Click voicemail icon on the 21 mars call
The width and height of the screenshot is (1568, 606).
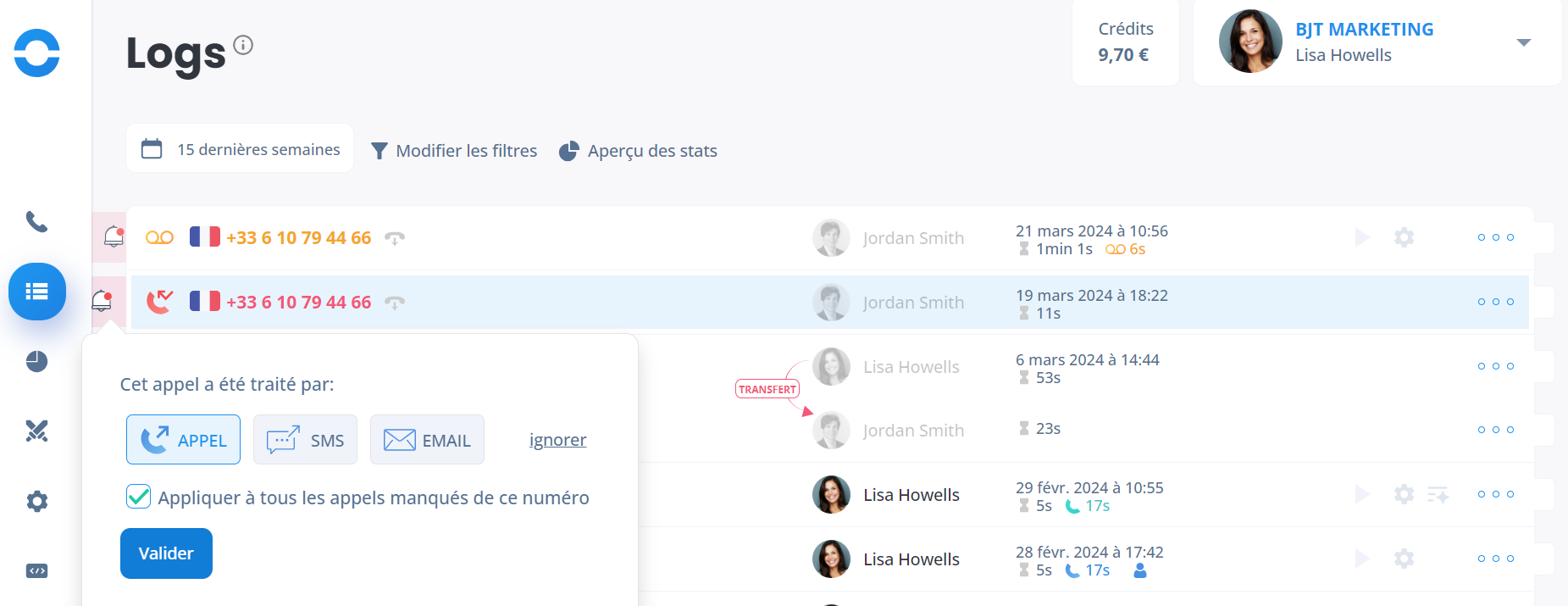(159, 237)
